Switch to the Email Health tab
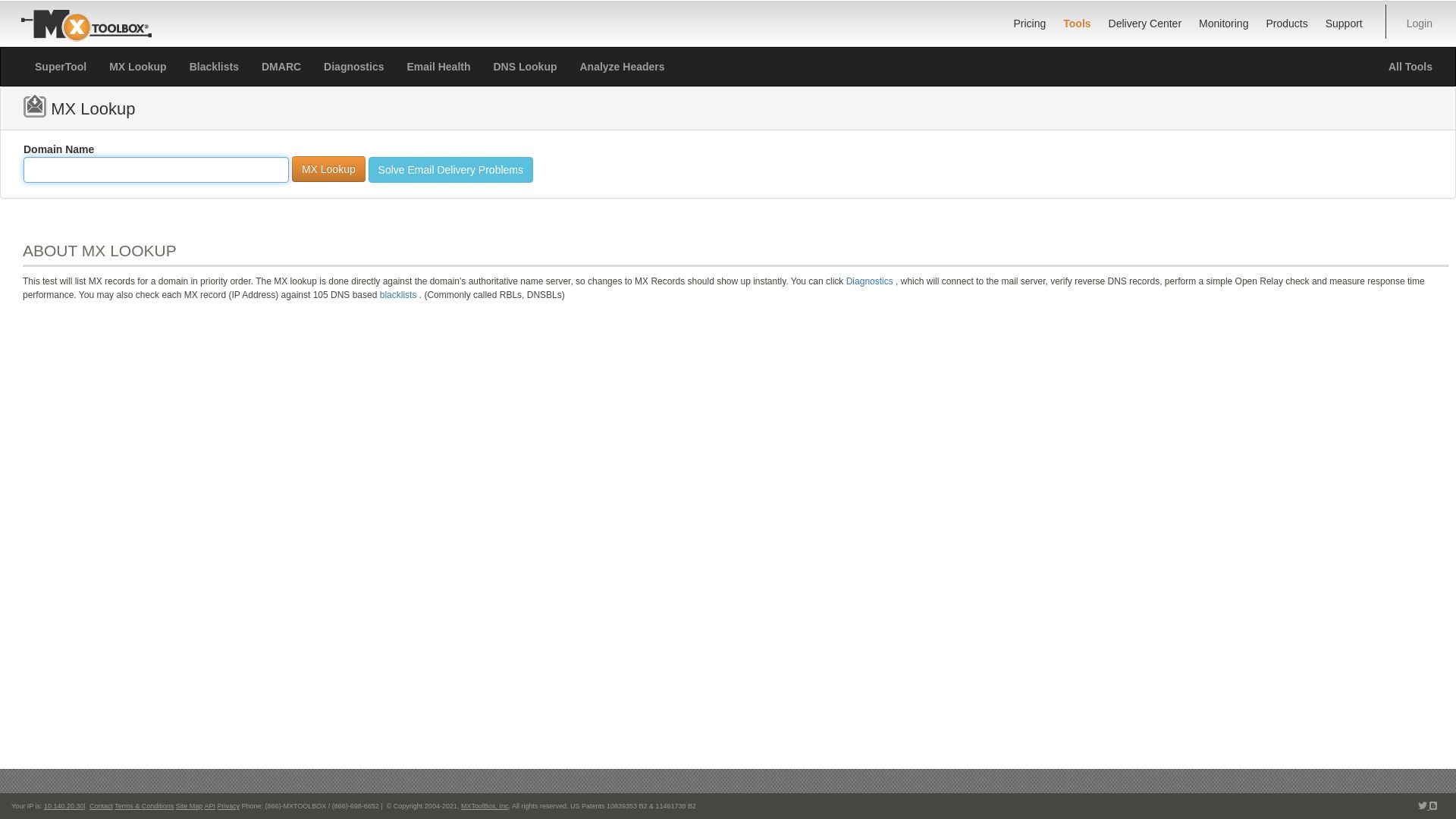 point(438,67)
